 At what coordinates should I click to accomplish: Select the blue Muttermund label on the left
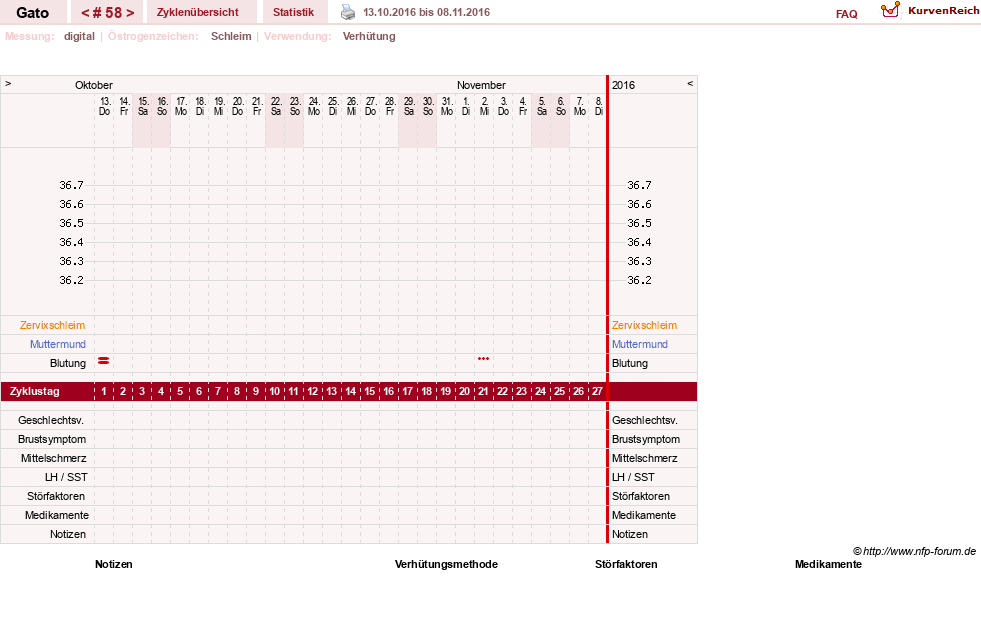click(58, 344)
